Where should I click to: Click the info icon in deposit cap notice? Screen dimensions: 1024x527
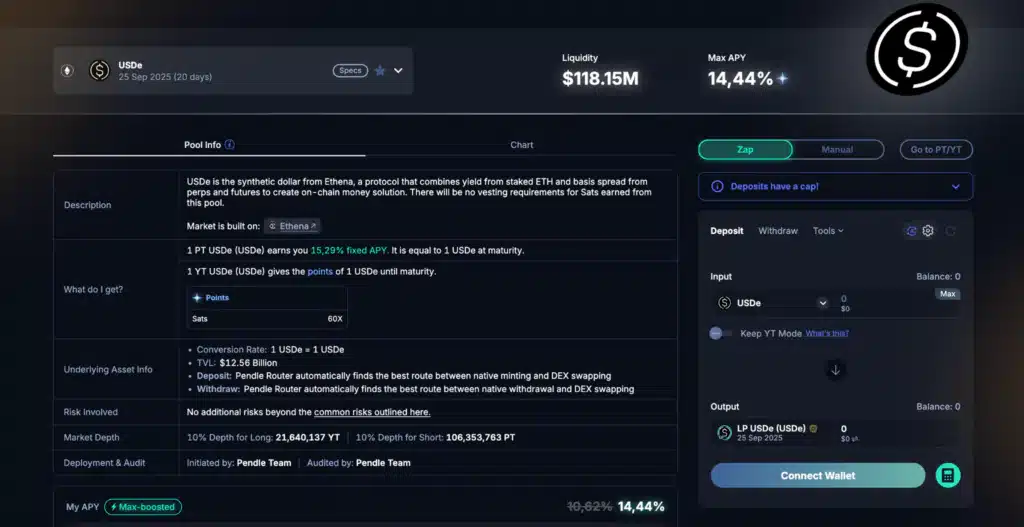pos(717,187)
